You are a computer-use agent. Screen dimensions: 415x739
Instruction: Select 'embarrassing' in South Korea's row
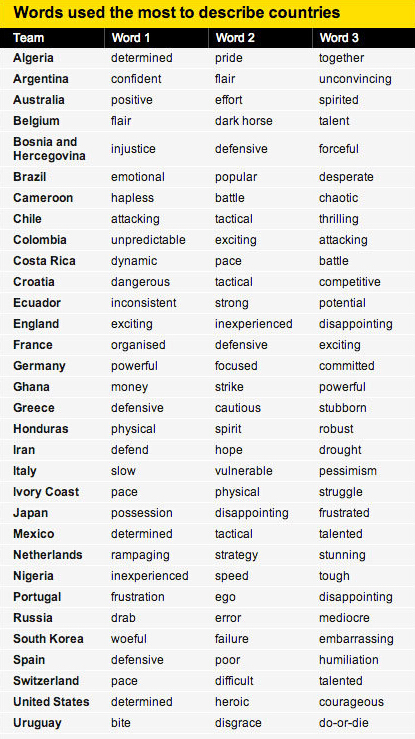pyautogui.click(x=356, y=639)
